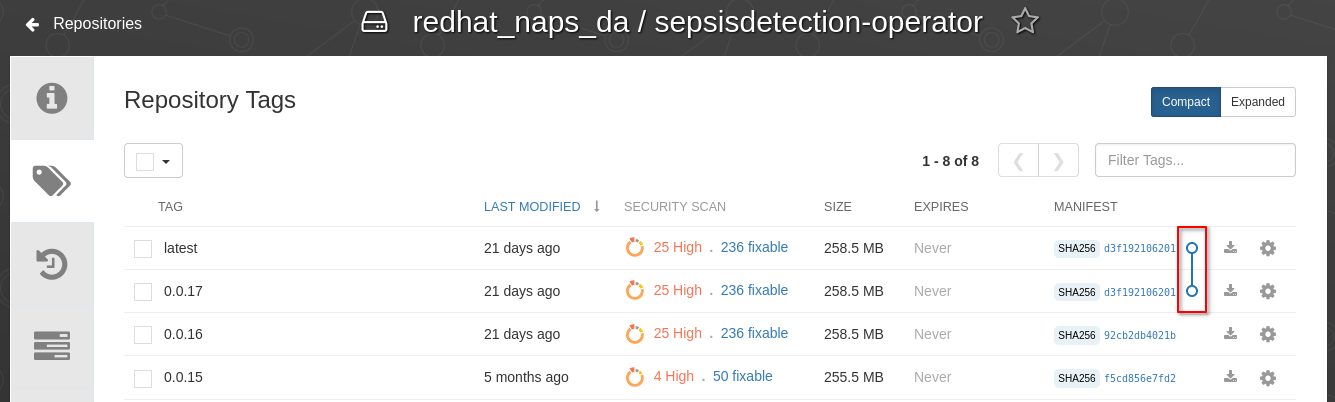Check the box for the latest tag
This screenshot has height=402, width=1335.
click(143, 248)
